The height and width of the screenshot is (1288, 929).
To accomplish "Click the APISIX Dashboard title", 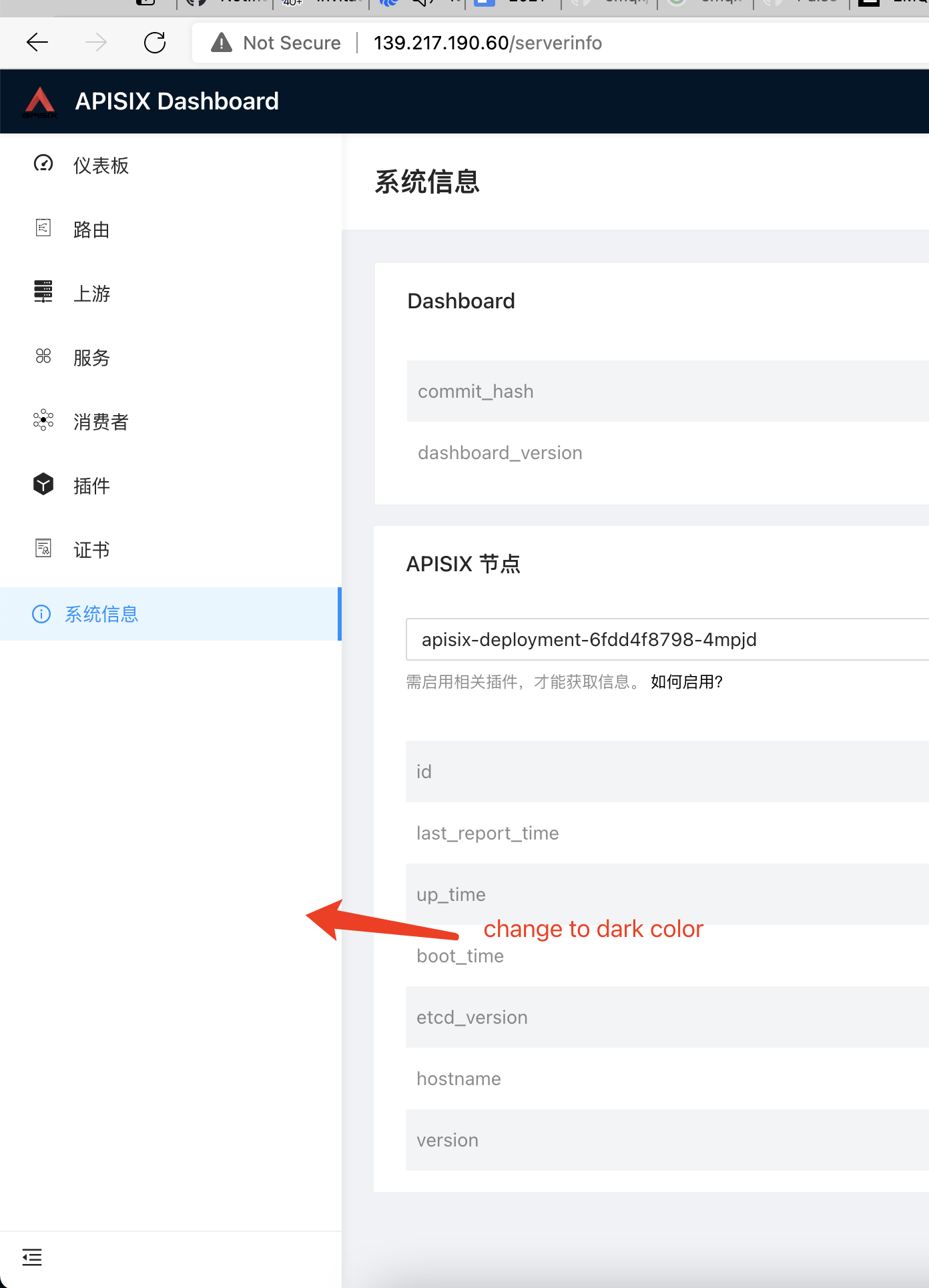I will coord(177,101).
